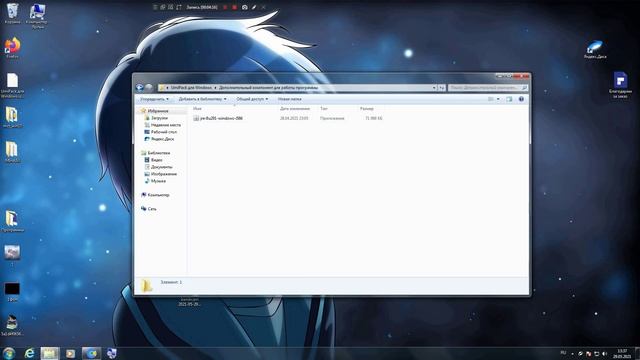Click the Компьютер desktop icon
640x360 pixels.
37,15
